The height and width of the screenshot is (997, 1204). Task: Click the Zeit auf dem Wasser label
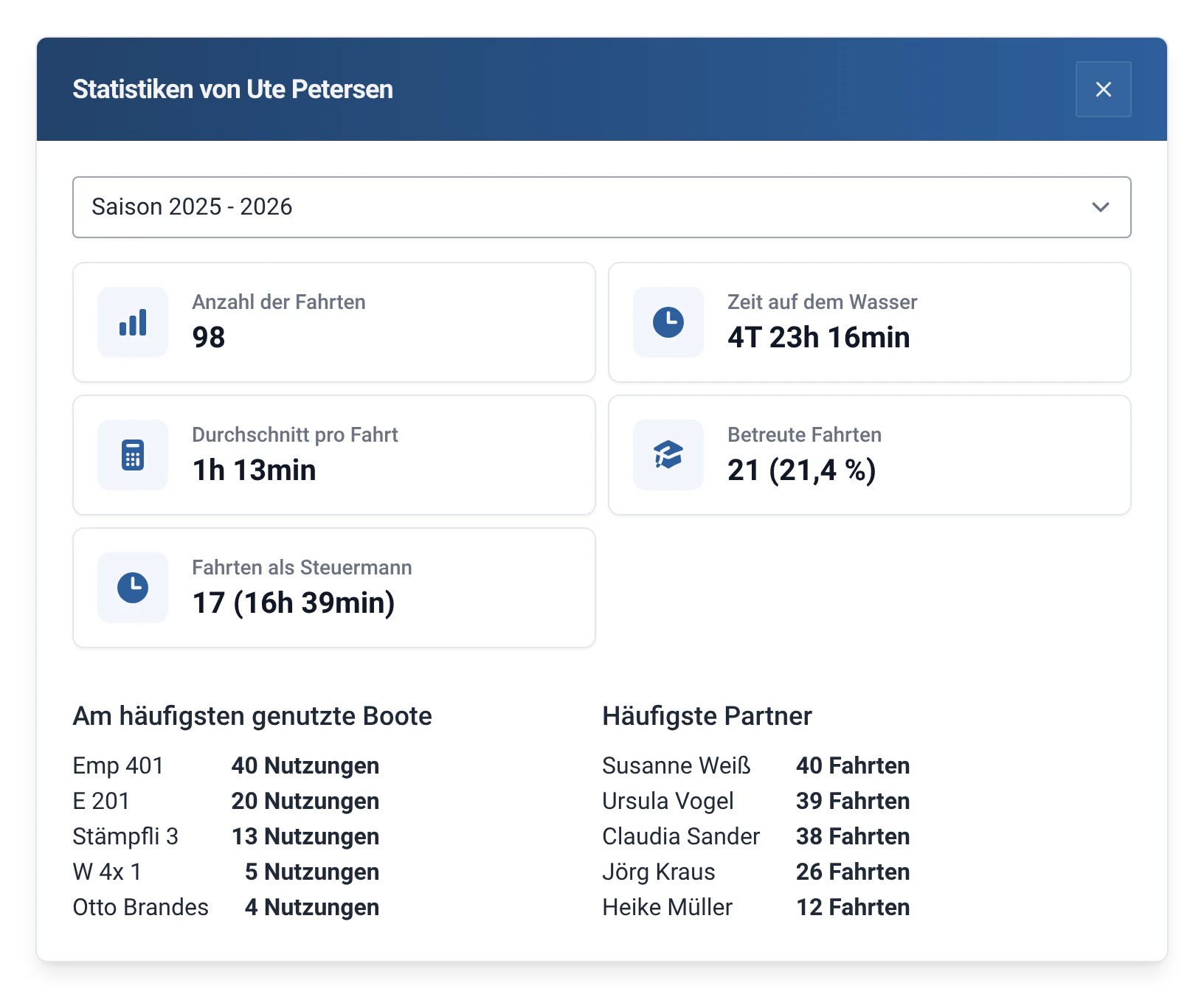pos(822,302)
